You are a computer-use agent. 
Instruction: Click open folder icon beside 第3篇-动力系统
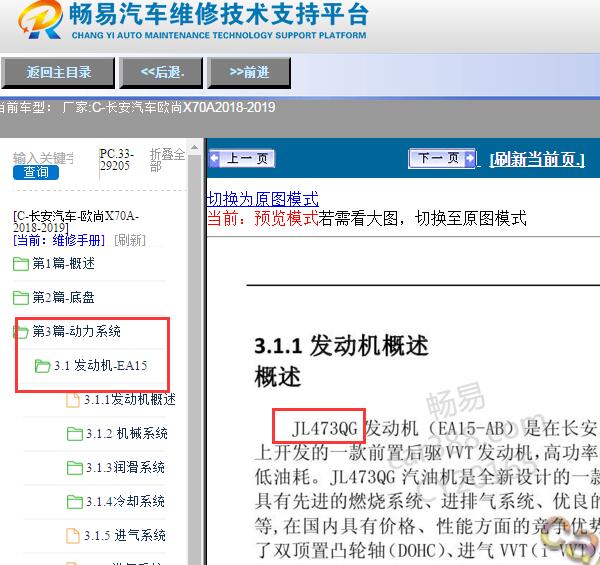click(x=21, y=332)
